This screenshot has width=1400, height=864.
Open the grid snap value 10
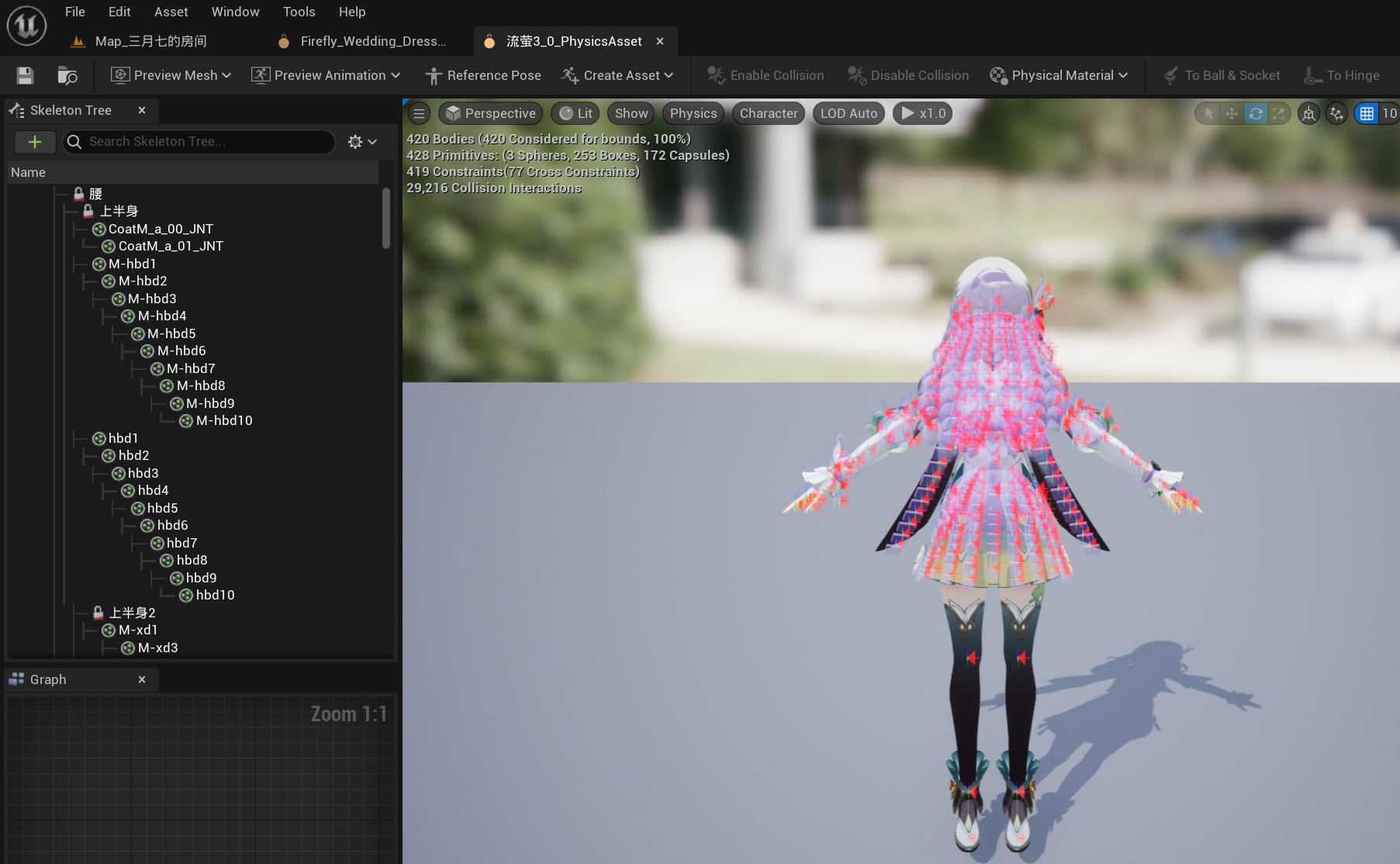pyautogui.click(x=1389, y=114)
